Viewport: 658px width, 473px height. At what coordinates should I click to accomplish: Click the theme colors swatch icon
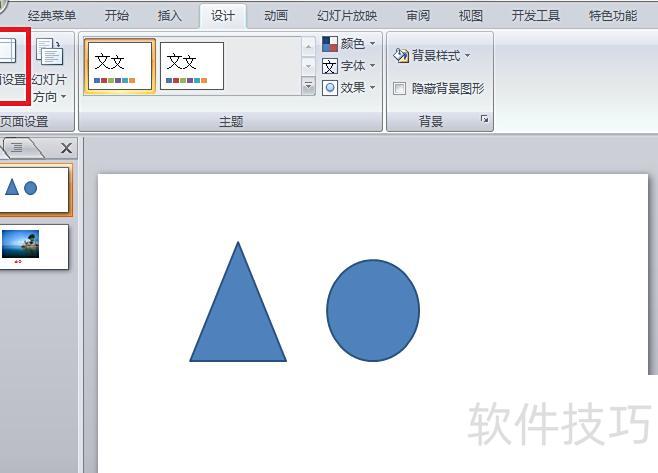click(330, 44)
